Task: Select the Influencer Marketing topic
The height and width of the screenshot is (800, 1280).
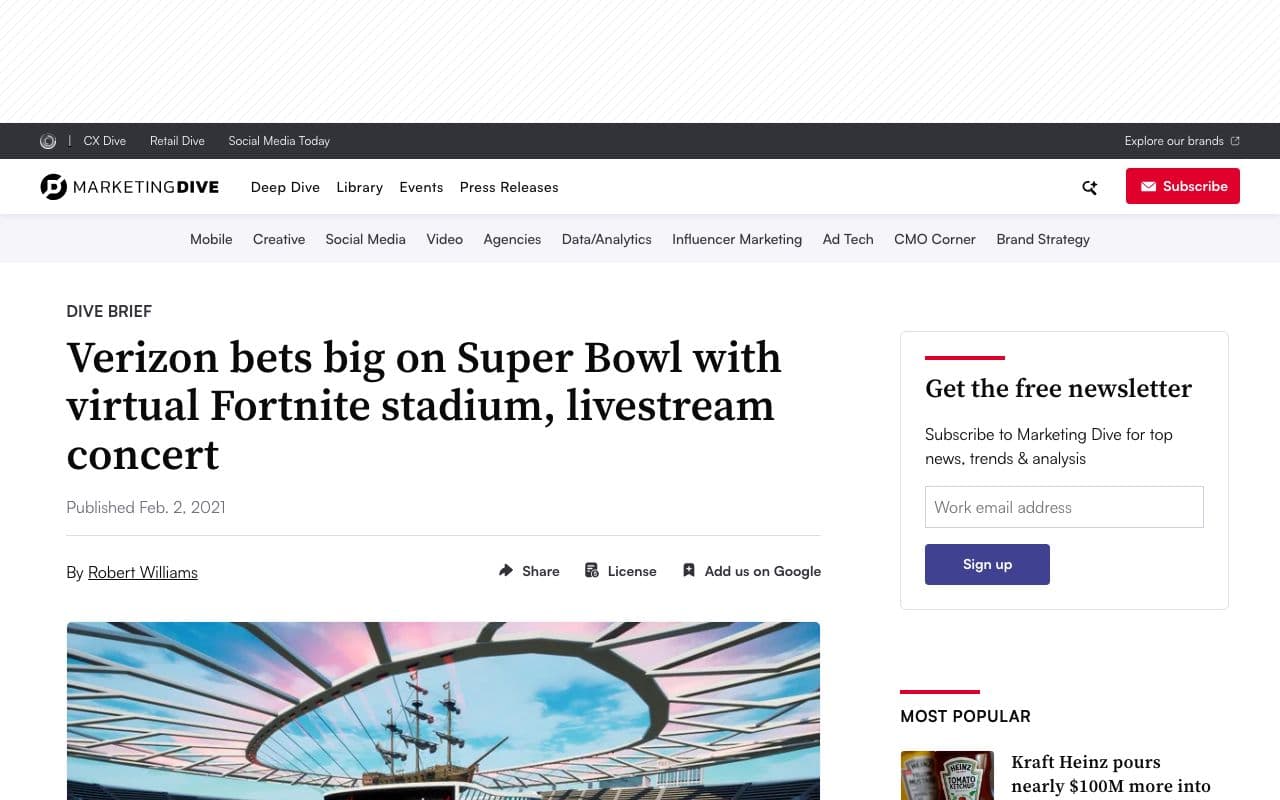Action: [737, 239]
